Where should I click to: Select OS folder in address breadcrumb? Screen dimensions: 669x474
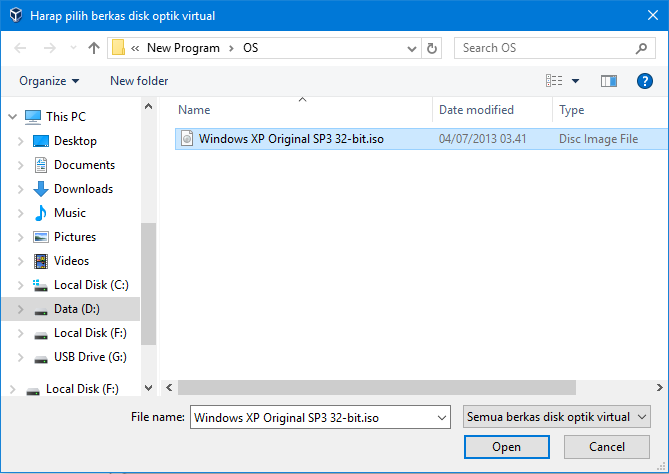point(250,48)
